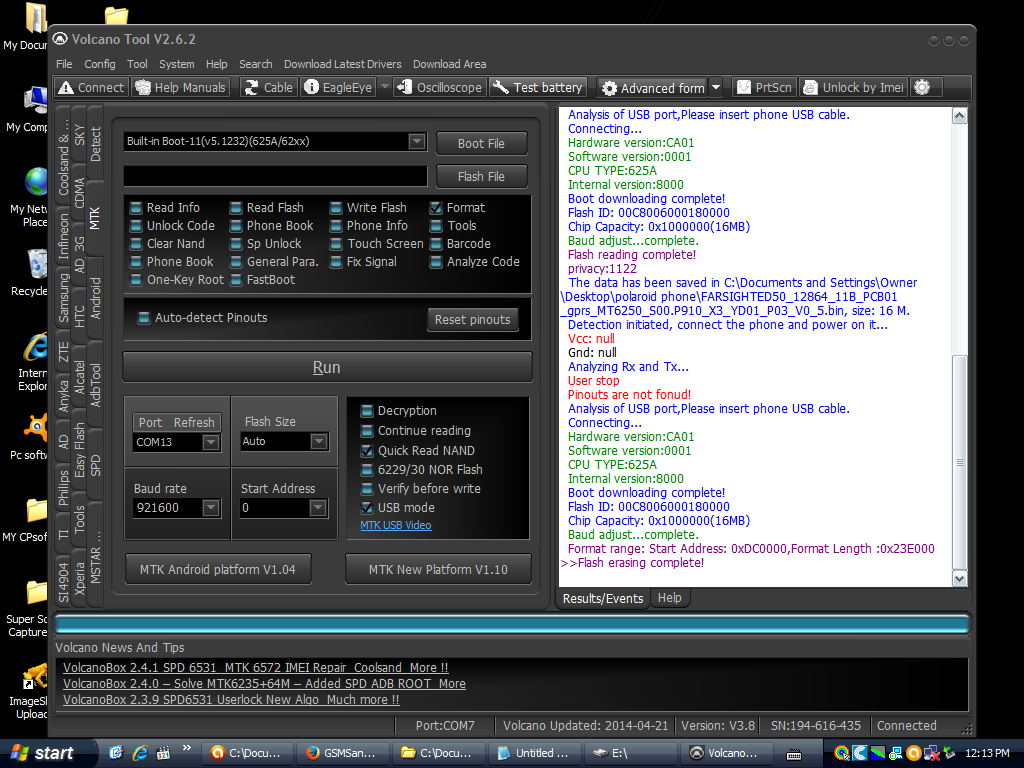The image size is (1024, 768).
Task: Open the EagleEye tool
Action: 339,88
